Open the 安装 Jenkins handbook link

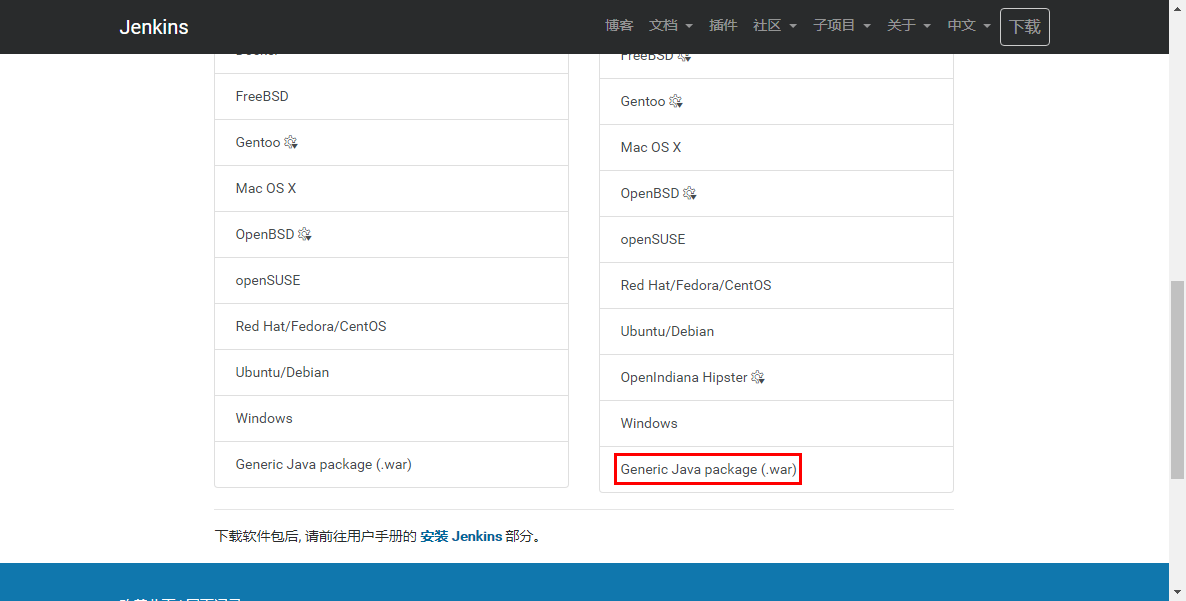(461, 536)
